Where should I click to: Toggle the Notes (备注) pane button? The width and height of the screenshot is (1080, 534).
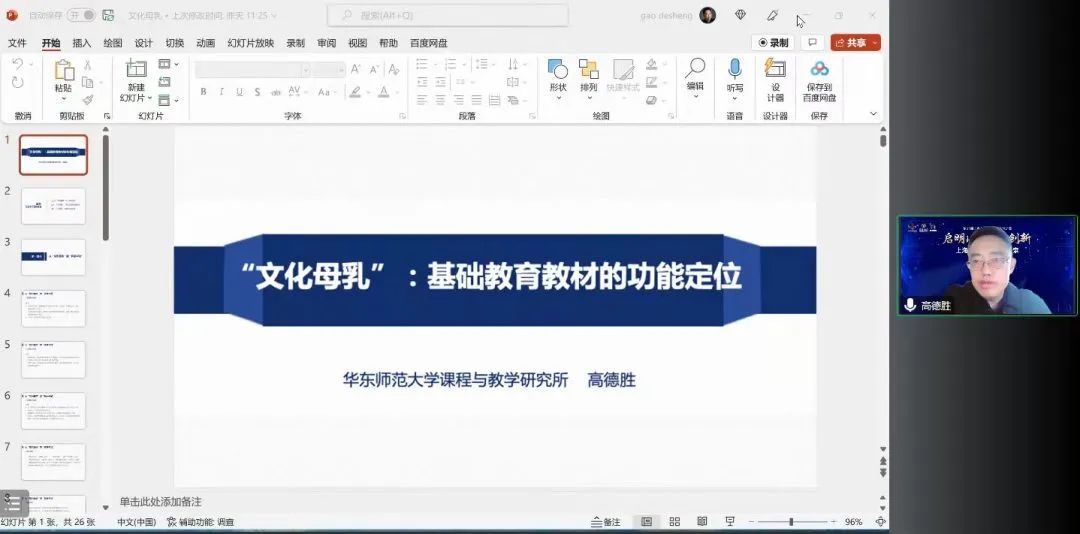pyautogui.click(x=606, y=522)
